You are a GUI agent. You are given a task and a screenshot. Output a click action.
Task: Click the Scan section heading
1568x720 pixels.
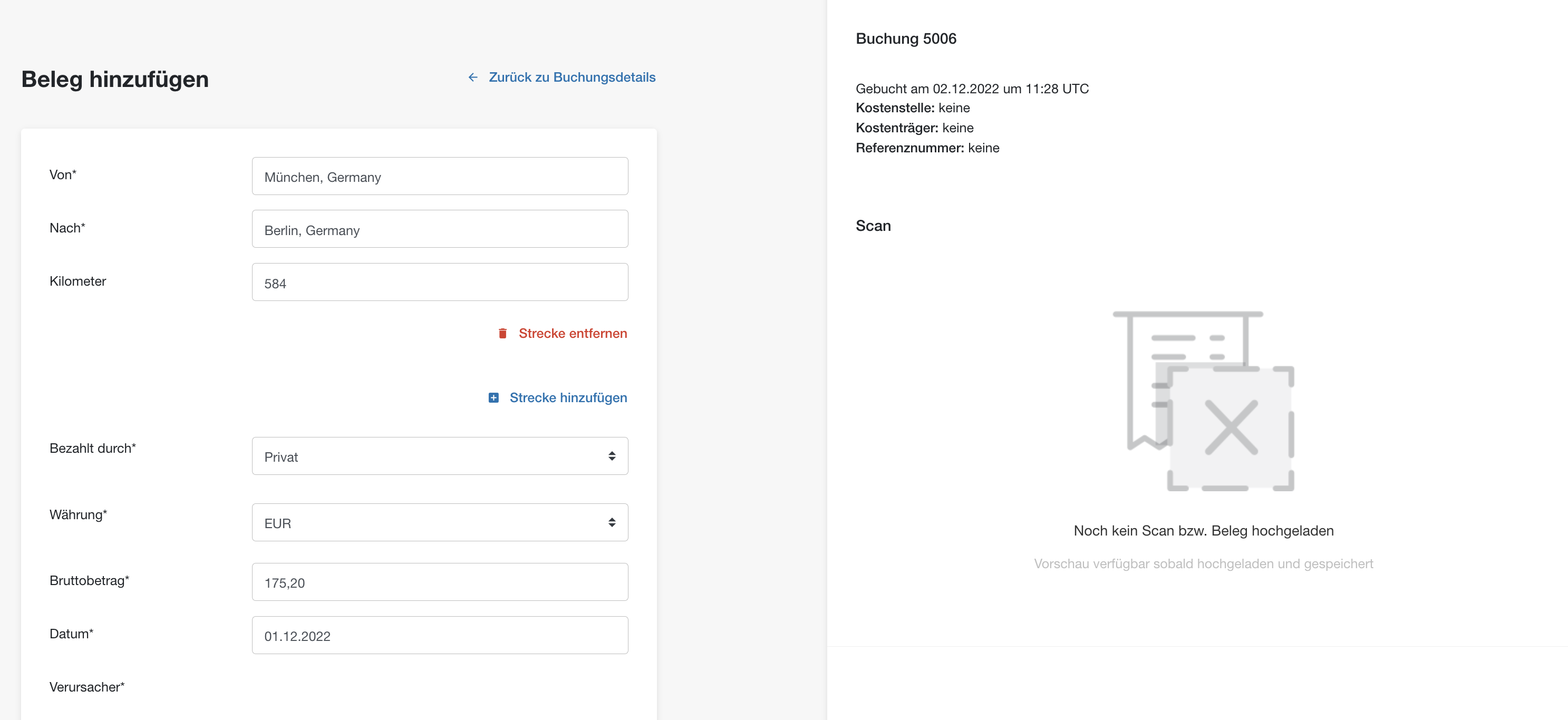click(873, 226)
